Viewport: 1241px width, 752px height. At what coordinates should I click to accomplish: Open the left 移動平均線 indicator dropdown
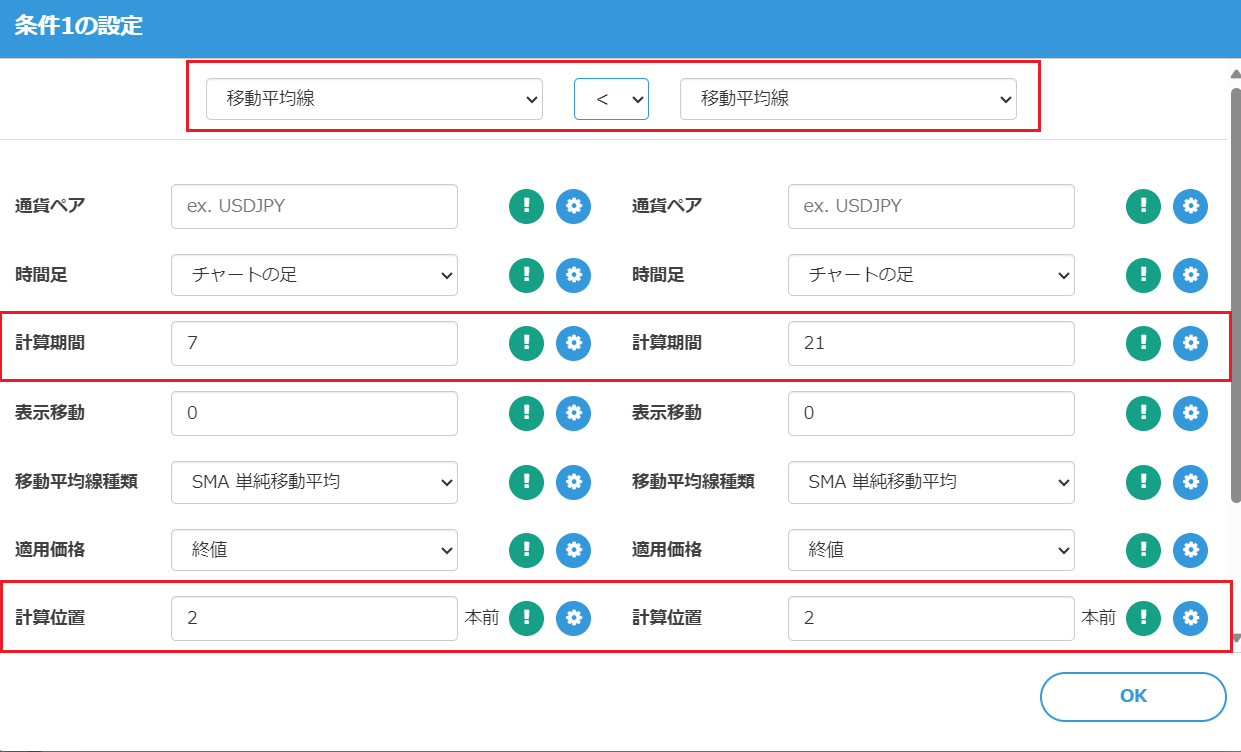coord(374,99)
